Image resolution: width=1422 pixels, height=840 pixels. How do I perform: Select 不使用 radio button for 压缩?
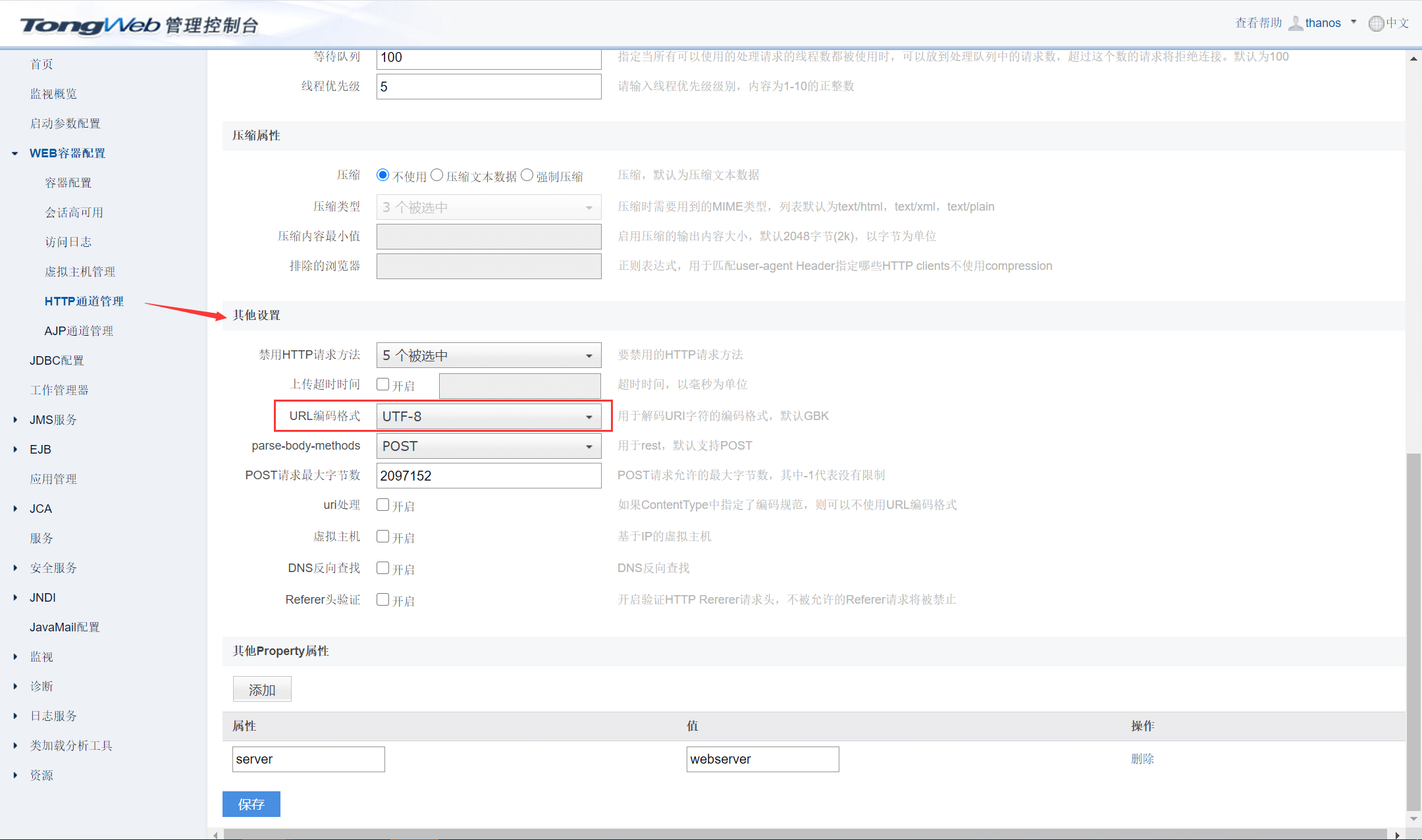point(382,176)
